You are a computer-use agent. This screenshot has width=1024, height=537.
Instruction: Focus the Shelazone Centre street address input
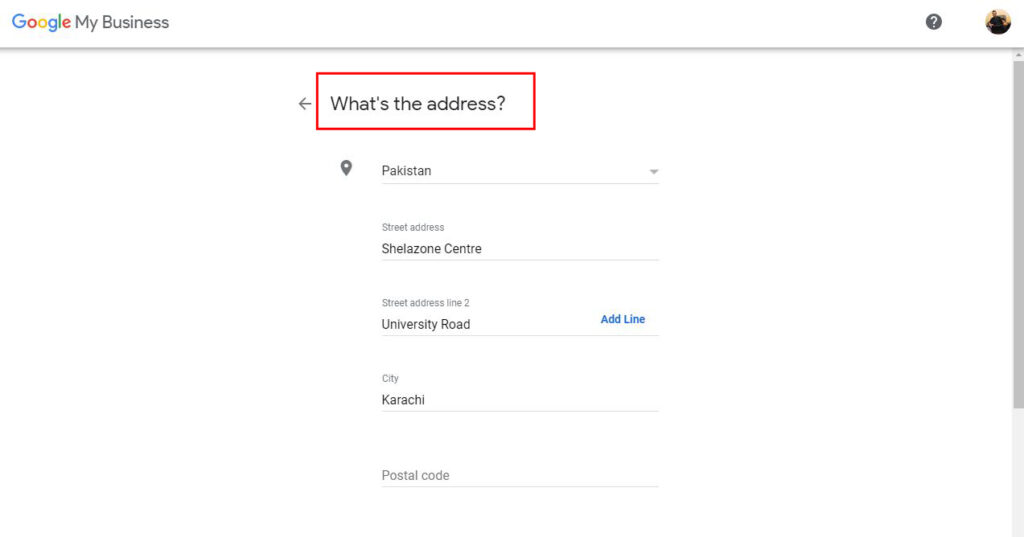(500, 249)
